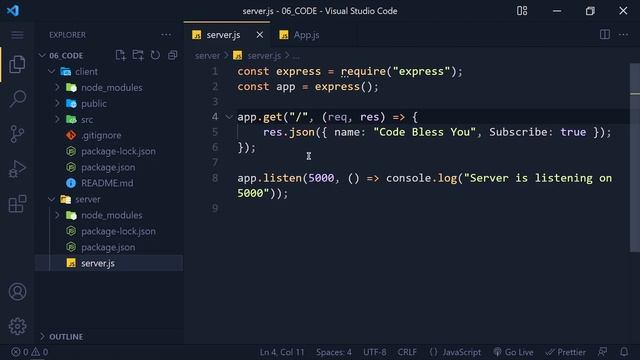
Task: Open server package.json file
Action: (x=109, y=247)
